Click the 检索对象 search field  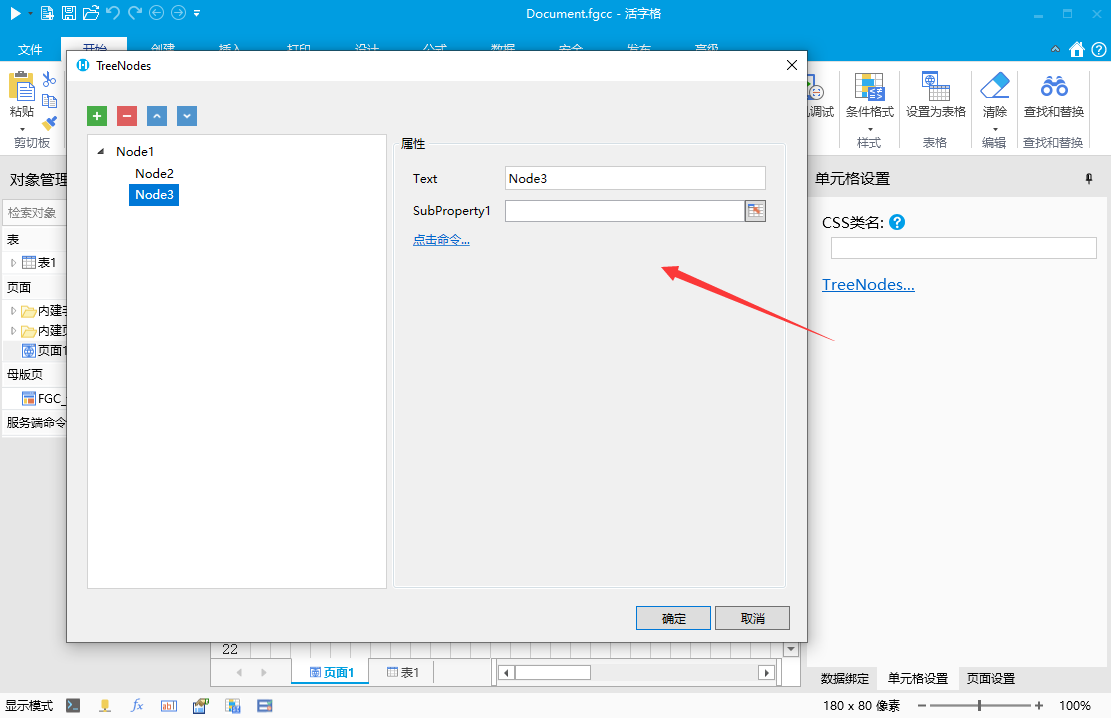[35, 213]
